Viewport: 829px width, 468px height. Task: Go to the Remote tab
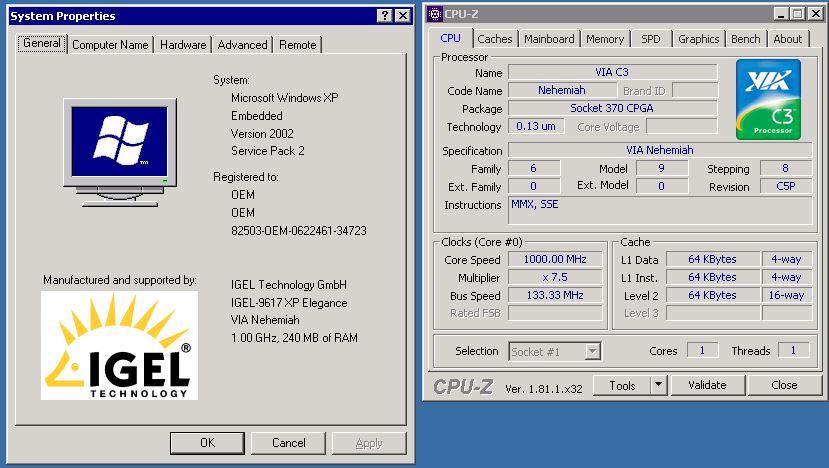click(x=297, y=45)
